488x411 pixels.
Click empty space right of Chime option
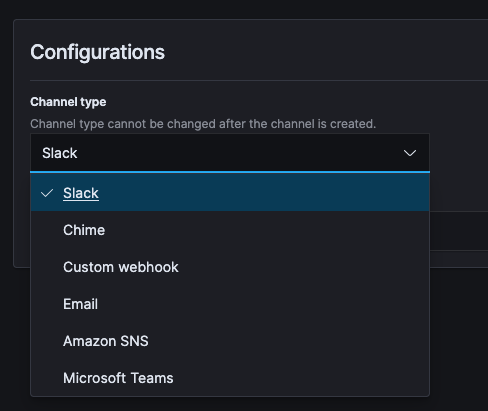tap(267, 230)
